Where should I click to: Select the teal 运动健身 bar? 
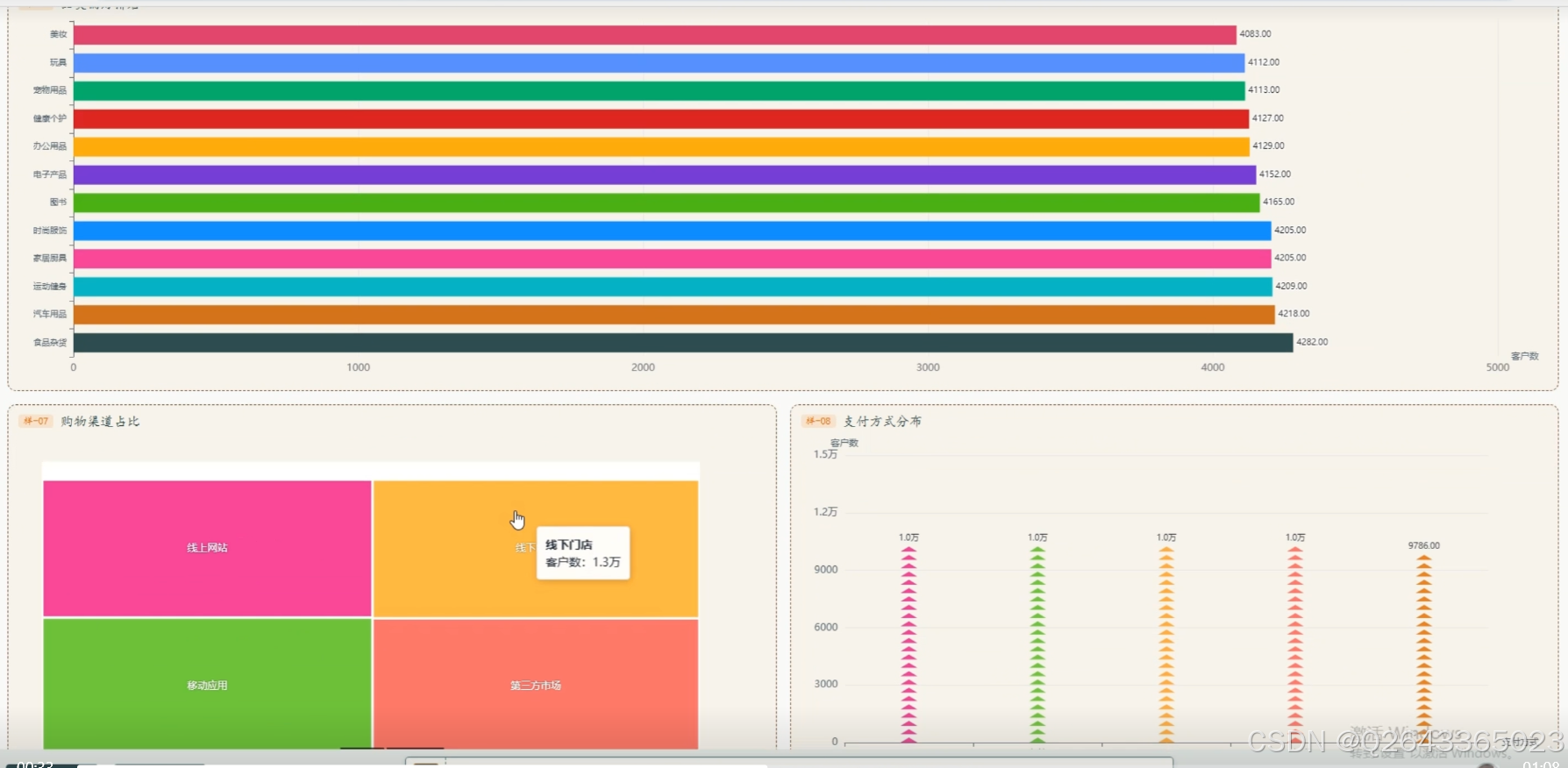coord(673,287)
